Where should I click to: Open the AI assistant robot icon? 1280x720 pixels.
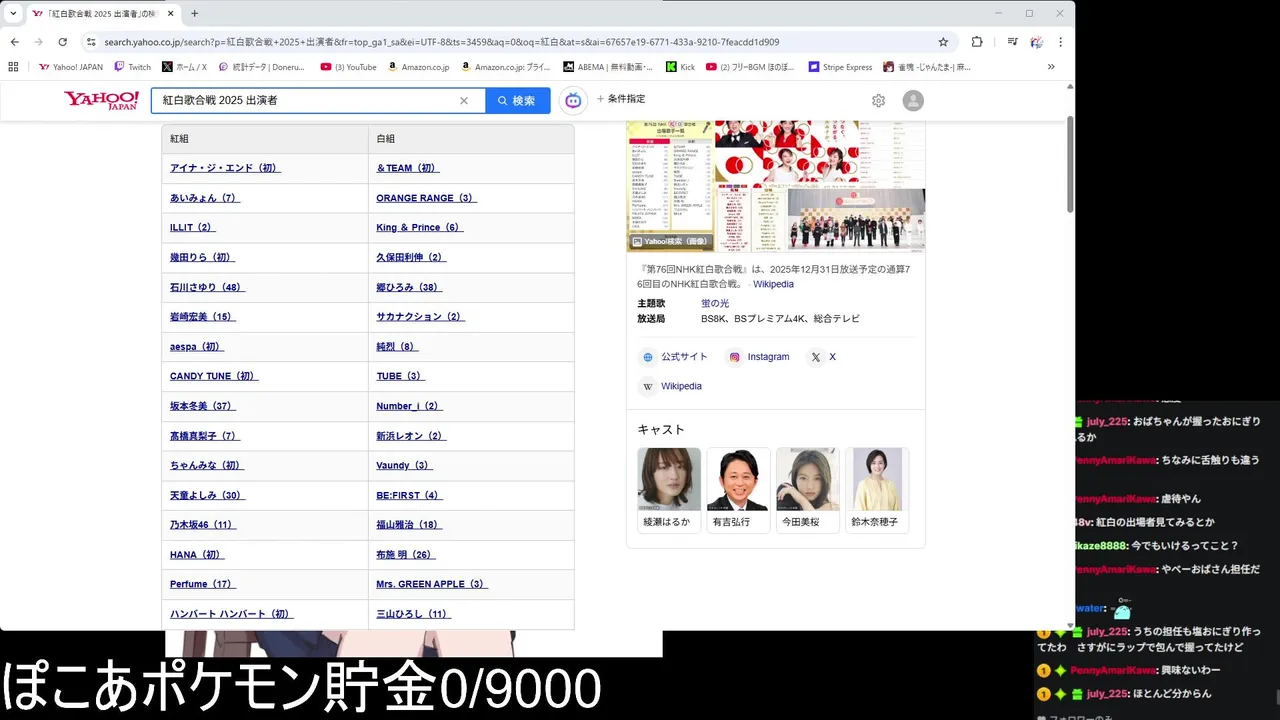point(573,100)
